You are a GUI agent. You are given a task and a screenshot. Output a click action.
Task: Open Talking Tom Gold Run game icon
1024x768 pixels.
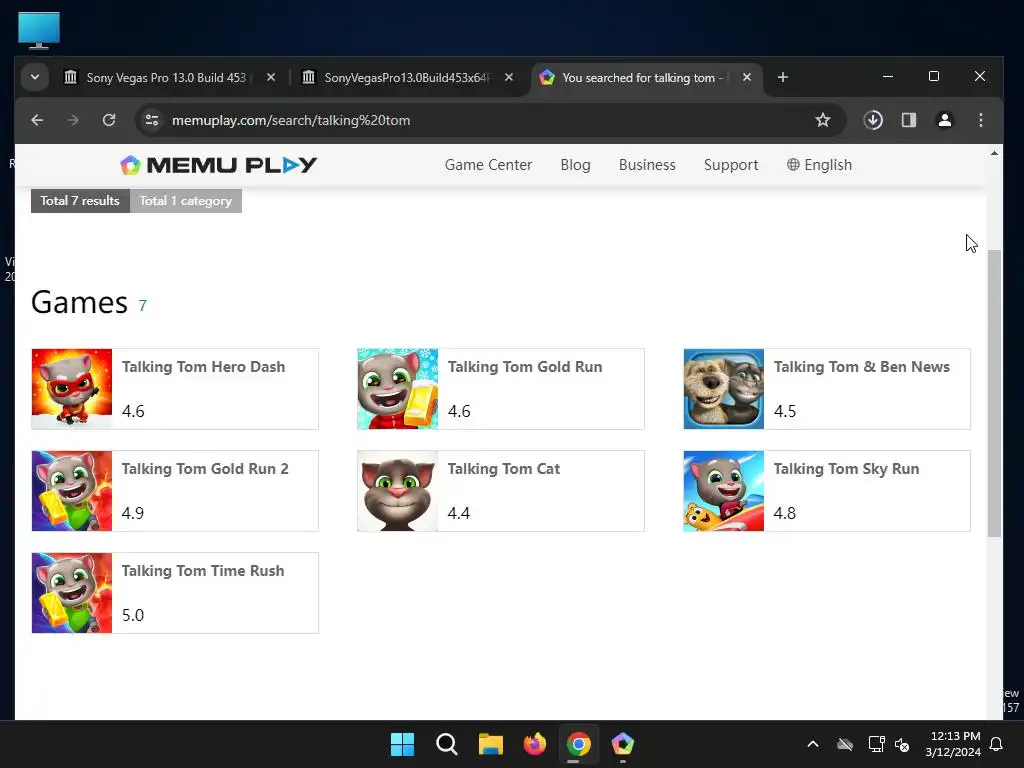pos(398,389)
